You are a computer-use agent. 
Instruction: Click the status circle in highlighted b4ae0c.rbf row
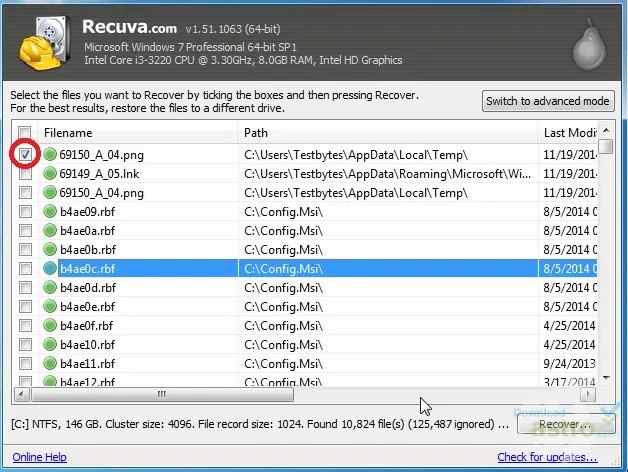coord(50,268)
